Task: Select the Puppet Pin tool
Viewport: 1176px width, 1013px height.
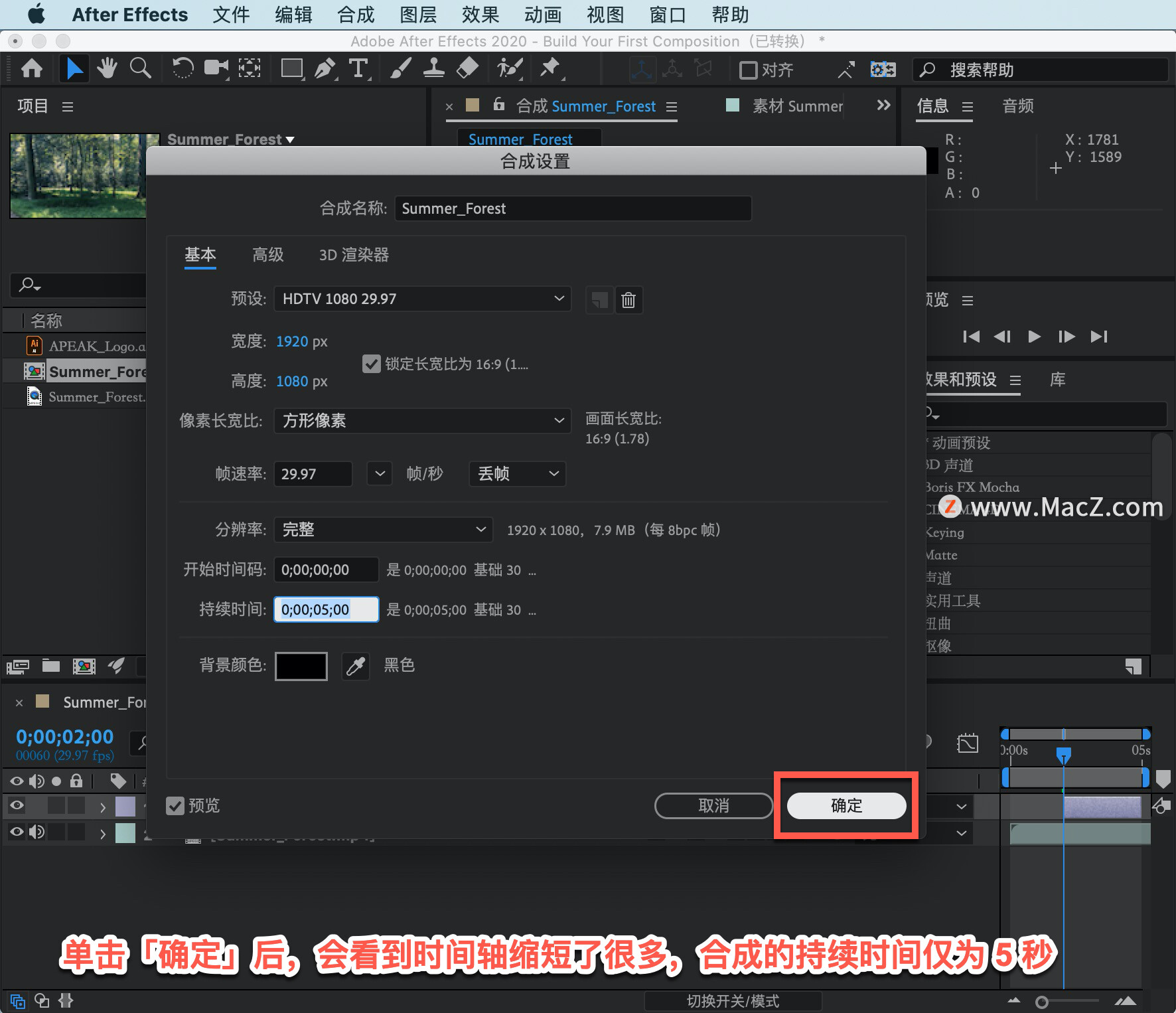Action: coord(550,68)
